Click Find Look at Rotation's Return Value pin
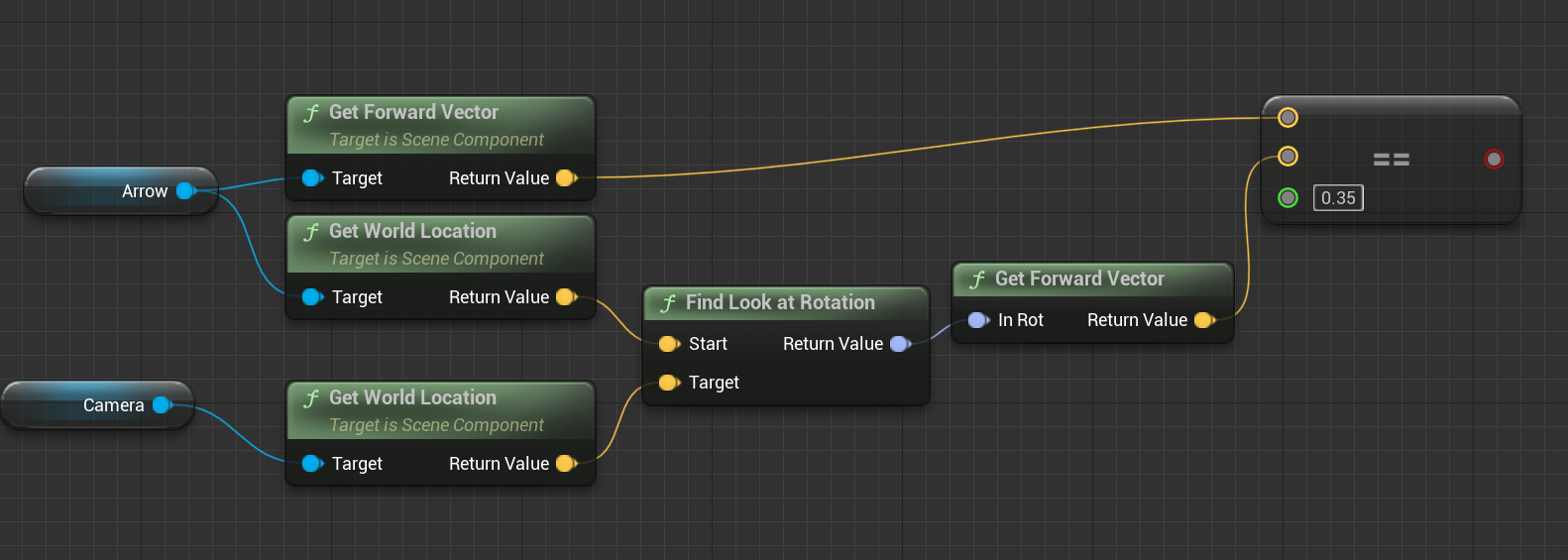The width and height of the screenshot is (1568, 560). click(x=899, y=344)
